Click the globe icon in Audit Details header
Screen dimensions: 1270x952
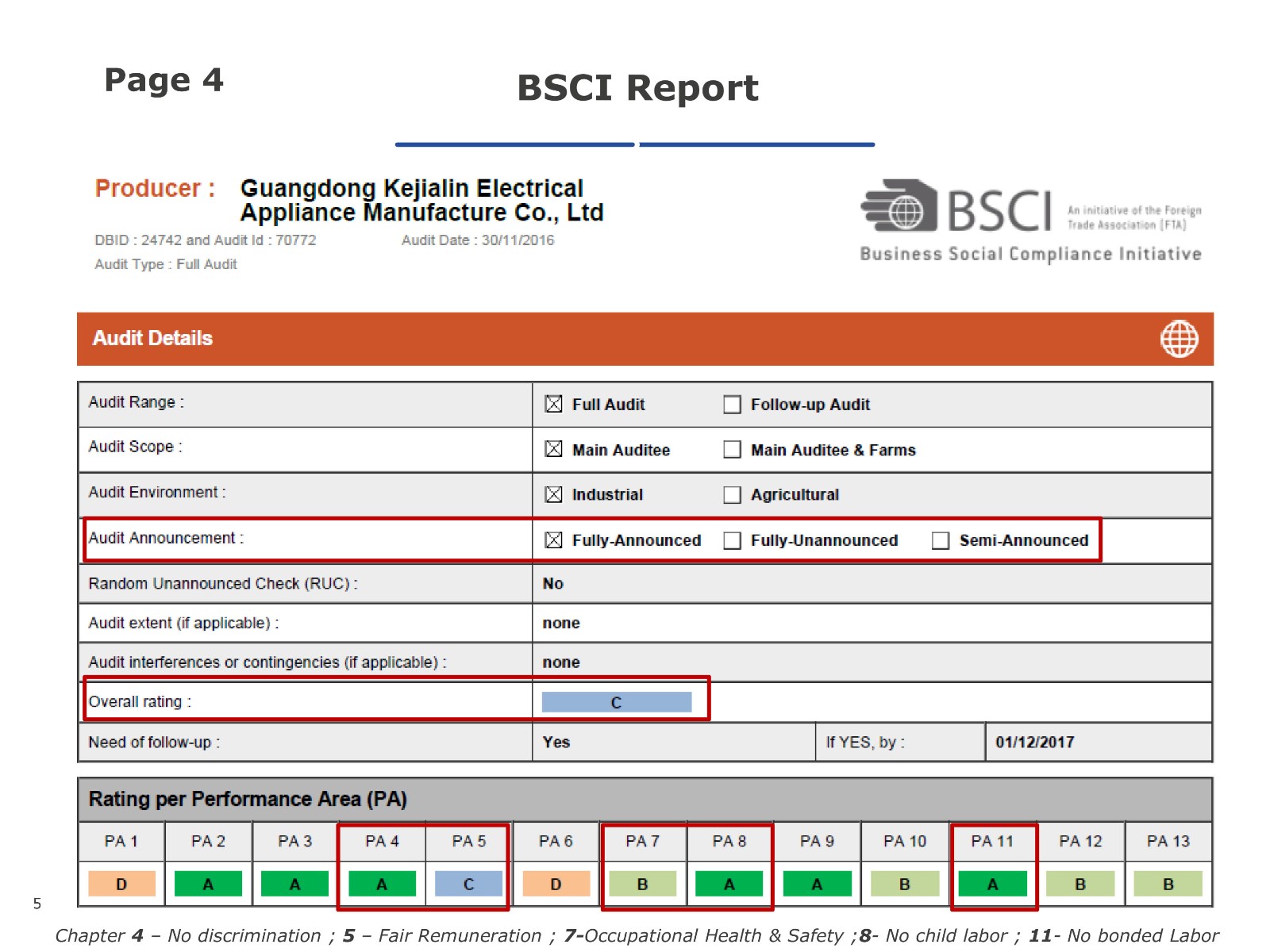(x=1179, y=339)
